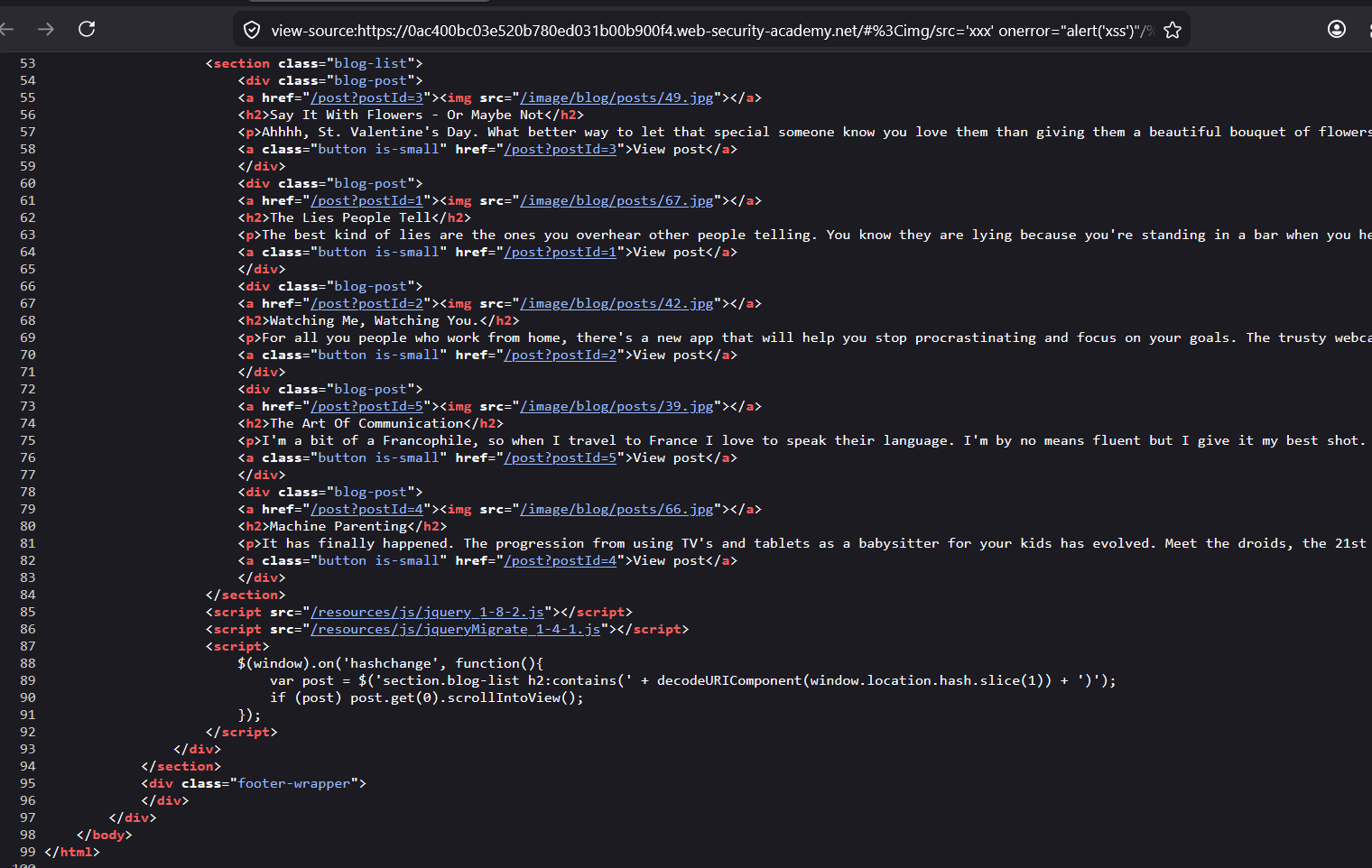Click the "blog-list" class value on line 53

tap(370, 63)
